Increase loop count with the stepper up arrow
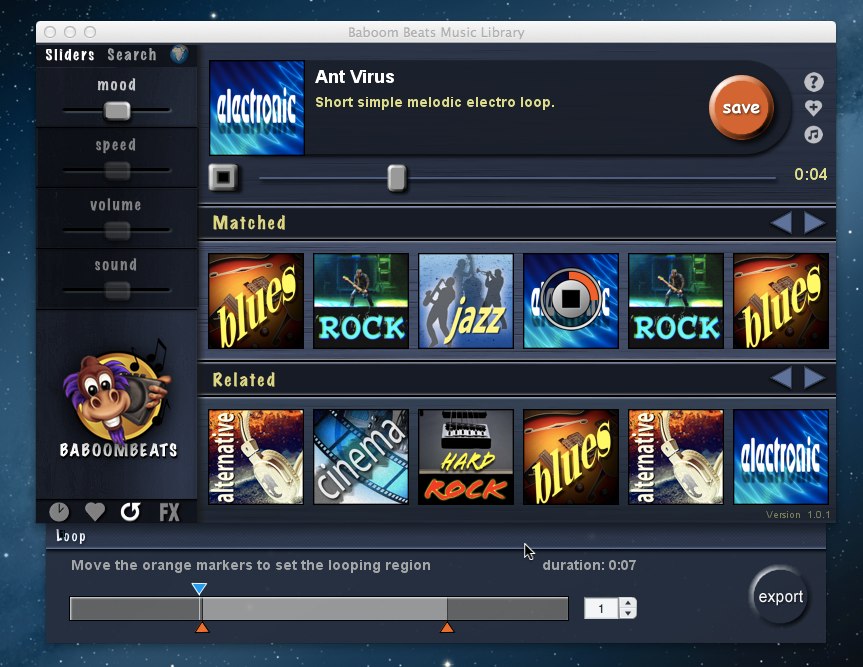 [x=627, y=603]
